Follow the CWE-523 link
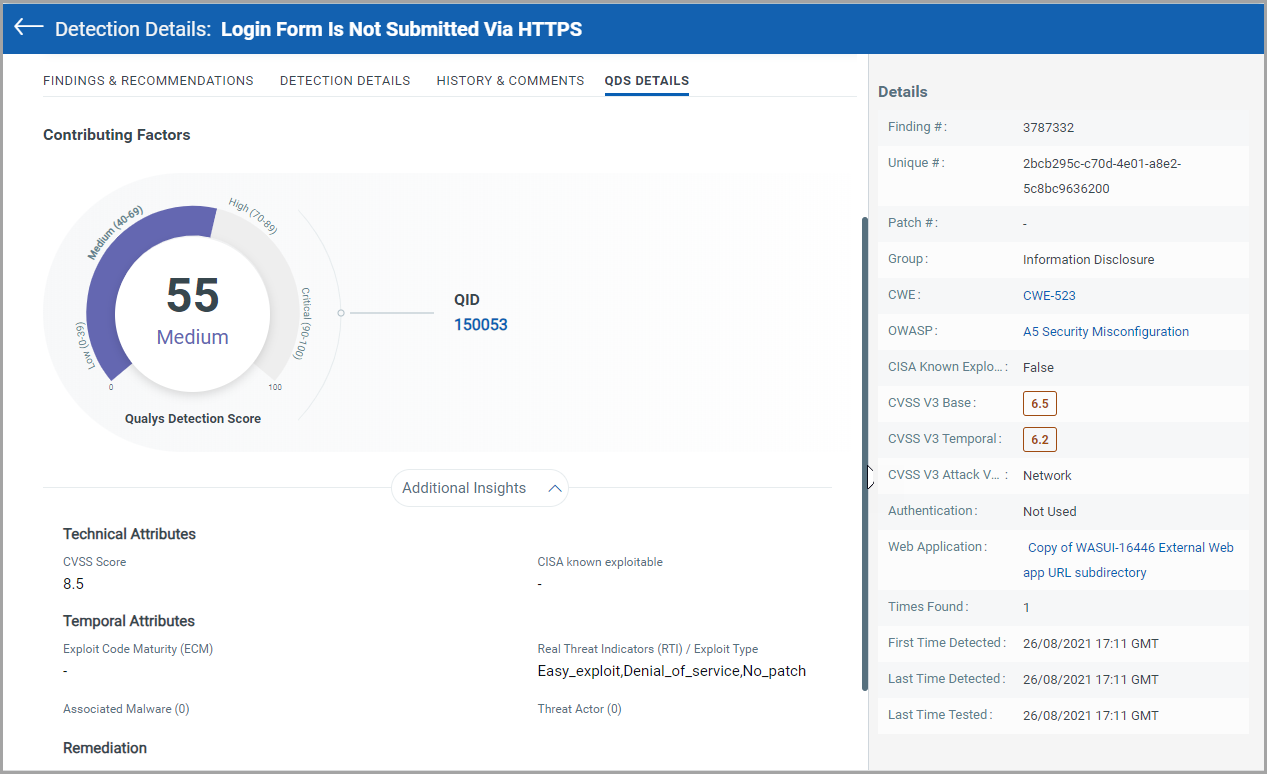The width and height of the screenshot is (1272, 775). tap(1049, 296)
